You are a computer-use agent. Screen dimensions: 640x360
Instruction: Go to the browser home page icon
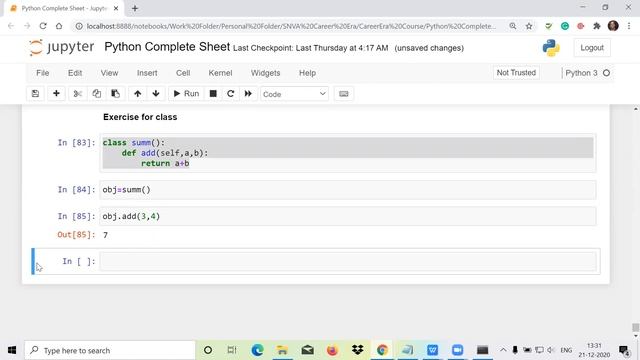click(x=59, y=26)
